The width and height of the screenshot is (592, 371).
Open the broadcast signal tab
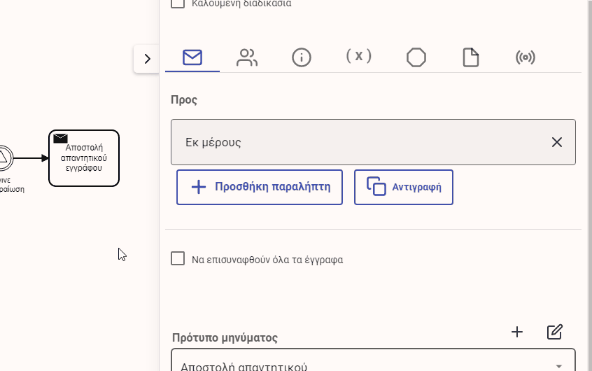(525, 57)
